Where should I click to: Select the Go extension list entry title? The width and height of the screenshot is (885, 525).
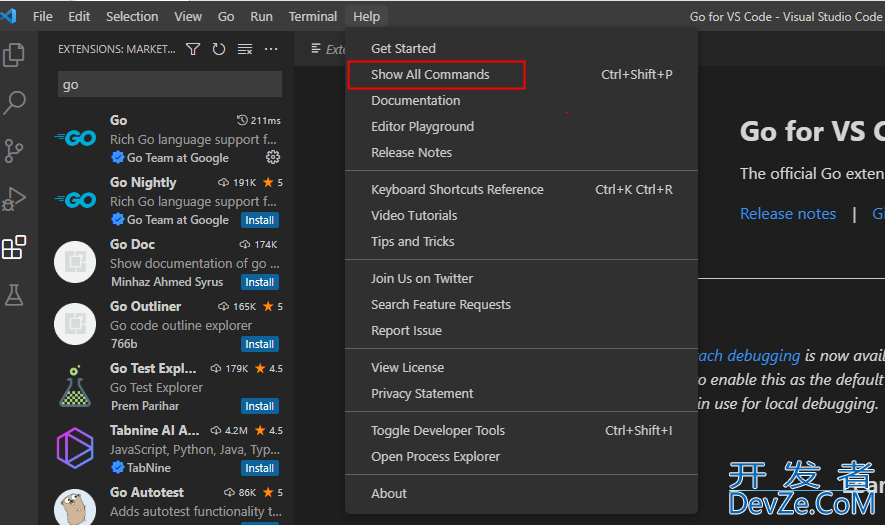tap(119, 120)
